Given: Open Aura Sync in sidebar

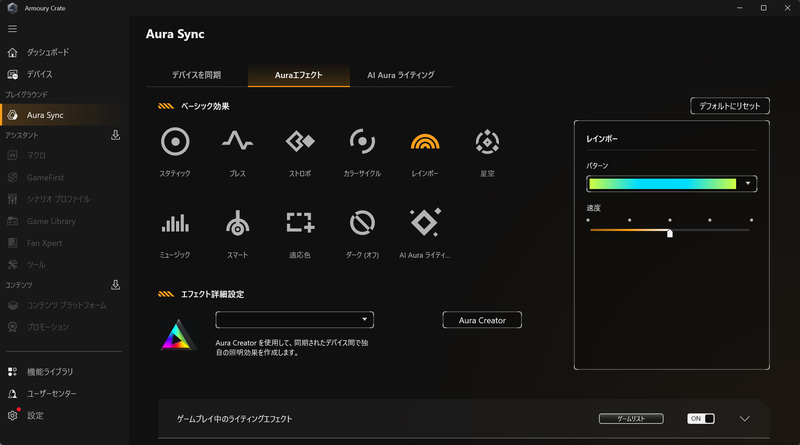Looking at the screenshot, I should point(61,115).
